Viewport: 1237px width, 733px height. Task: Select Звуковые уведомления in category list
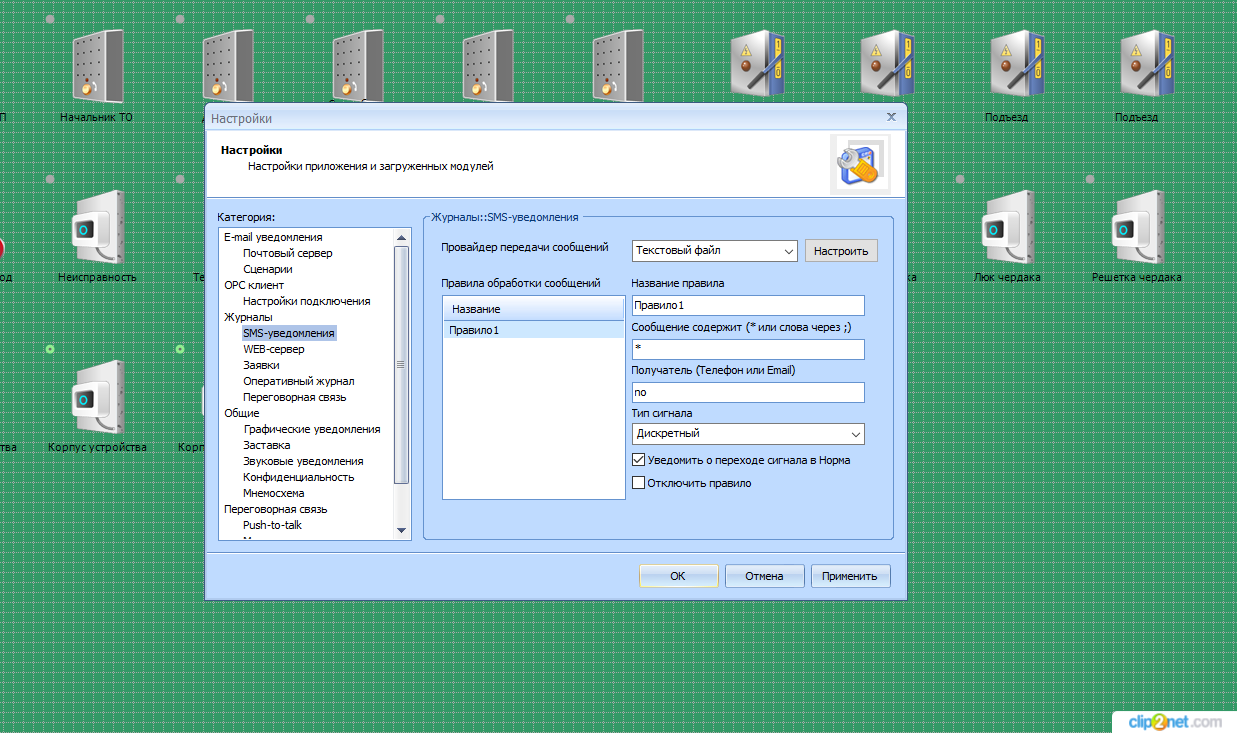(x=303, y=461)
